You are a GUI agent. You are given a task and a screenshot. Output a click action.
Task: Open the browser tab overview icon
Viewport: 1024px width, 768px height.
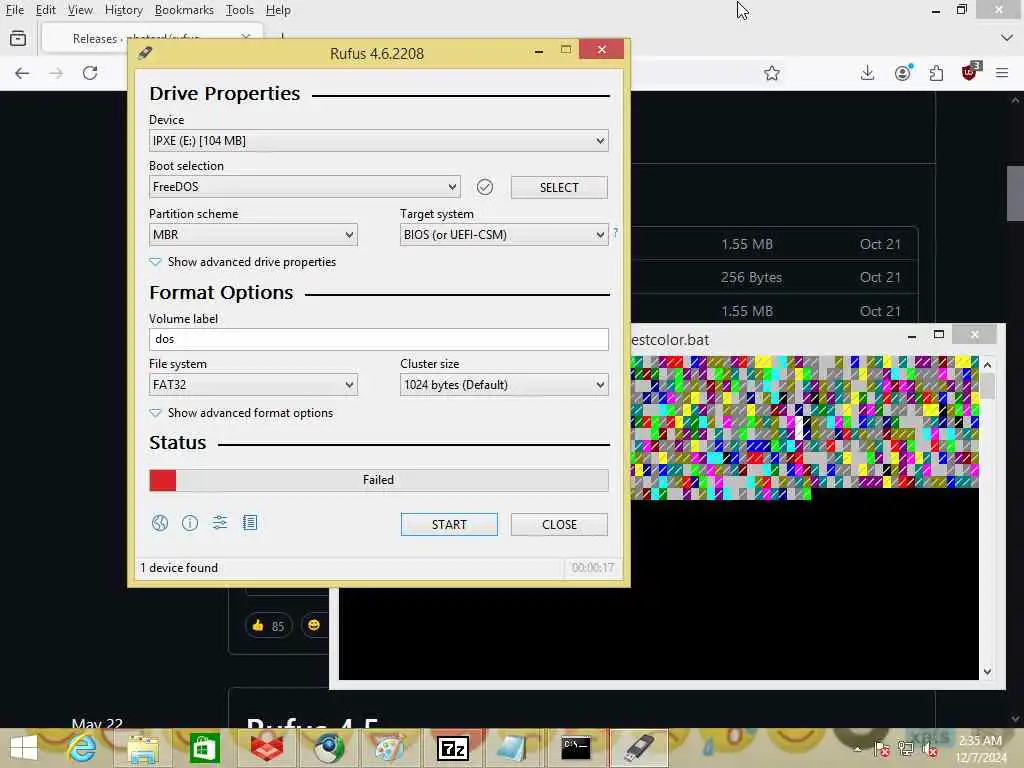(x=18, y=39)
